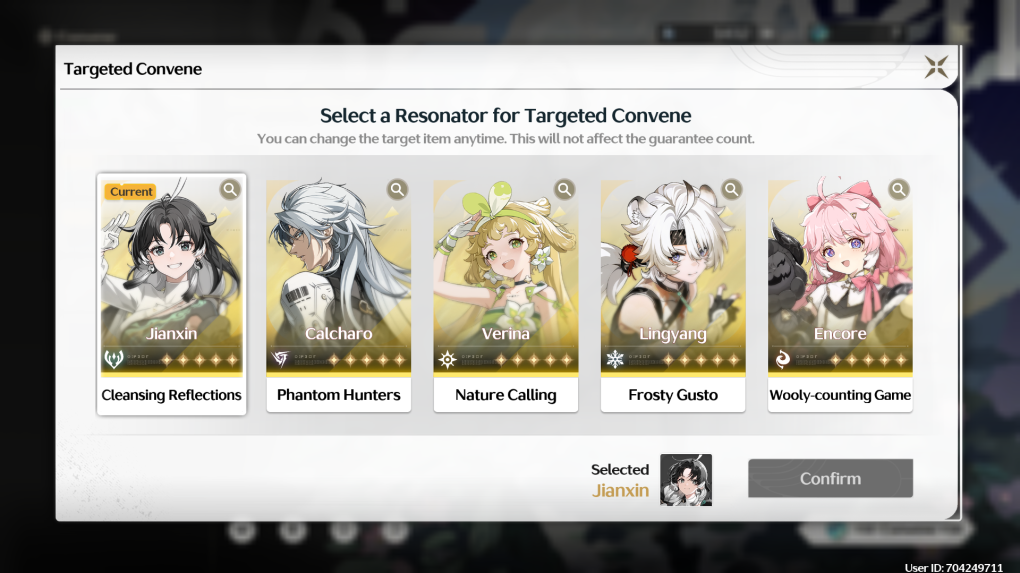Click the Current badge on Jianxin
Image resolution: width=1020 pixels, height=573 pixels.
(131, 192)
